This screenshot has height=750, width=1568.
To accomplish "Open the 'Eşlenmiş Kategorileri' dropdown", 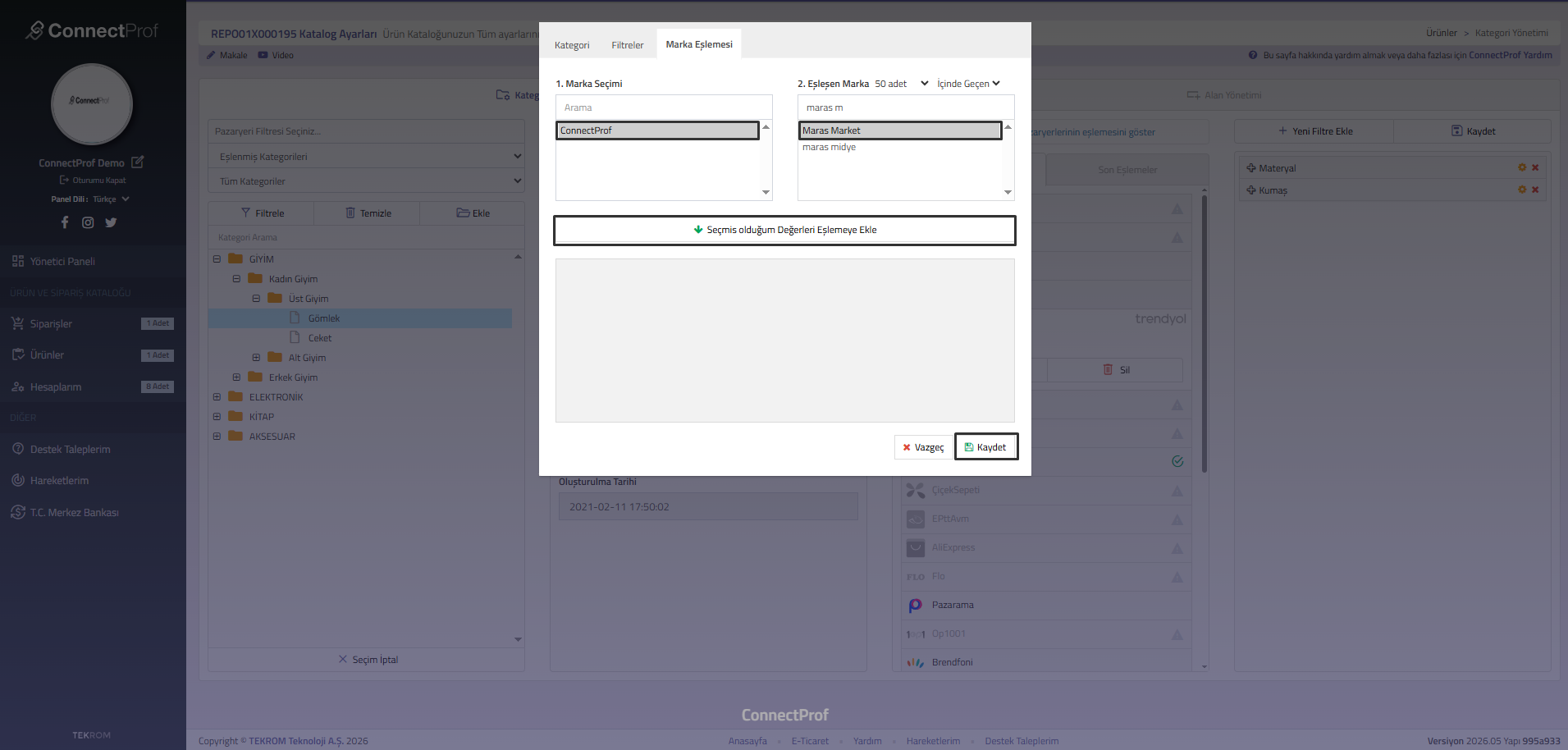I will (x=366, y=157).
